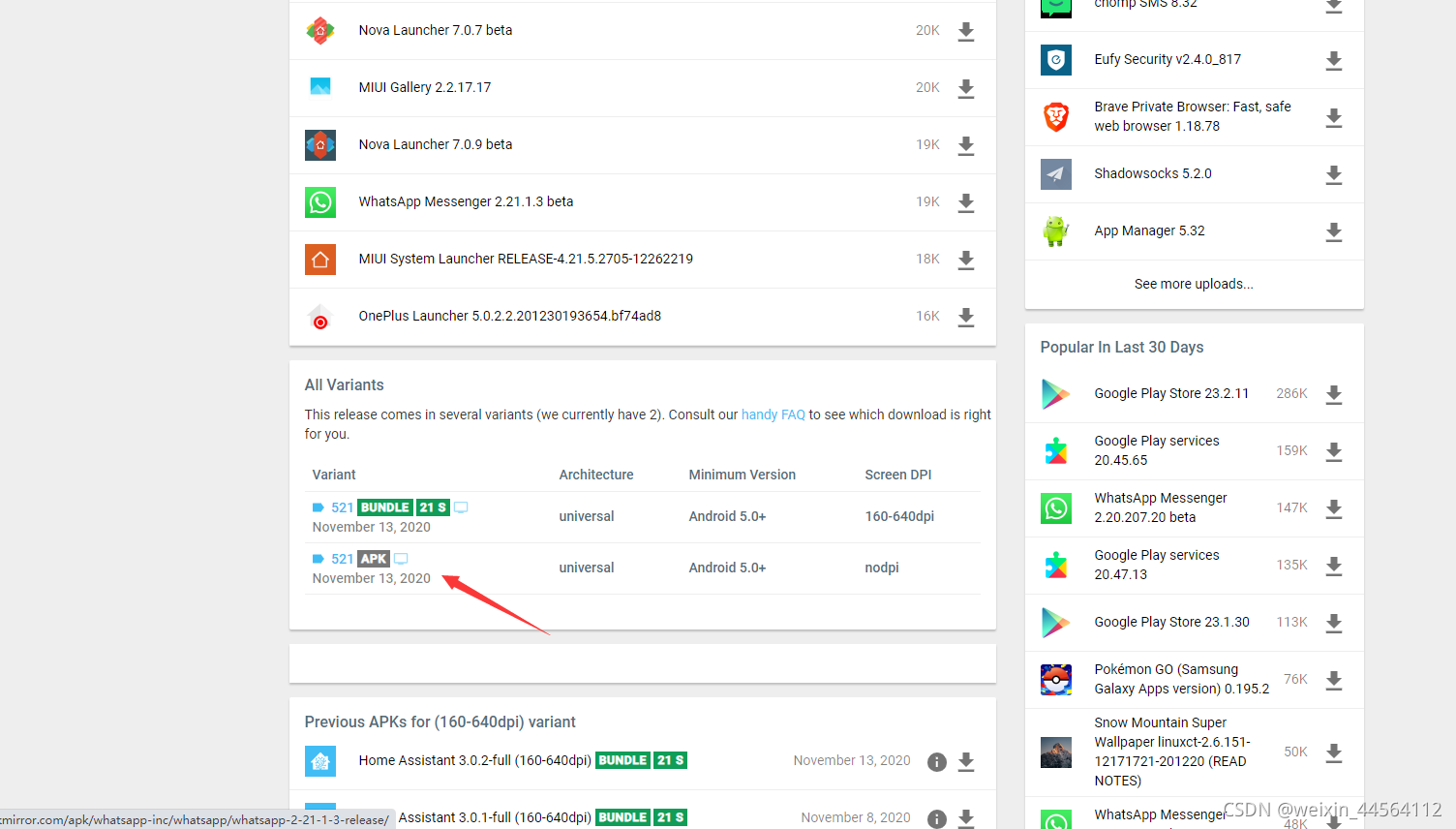The height and width of the screenshot is (829, 1456).
Task: Open Shadowsocks 5.2.0 title
Action: [1153, 173]
